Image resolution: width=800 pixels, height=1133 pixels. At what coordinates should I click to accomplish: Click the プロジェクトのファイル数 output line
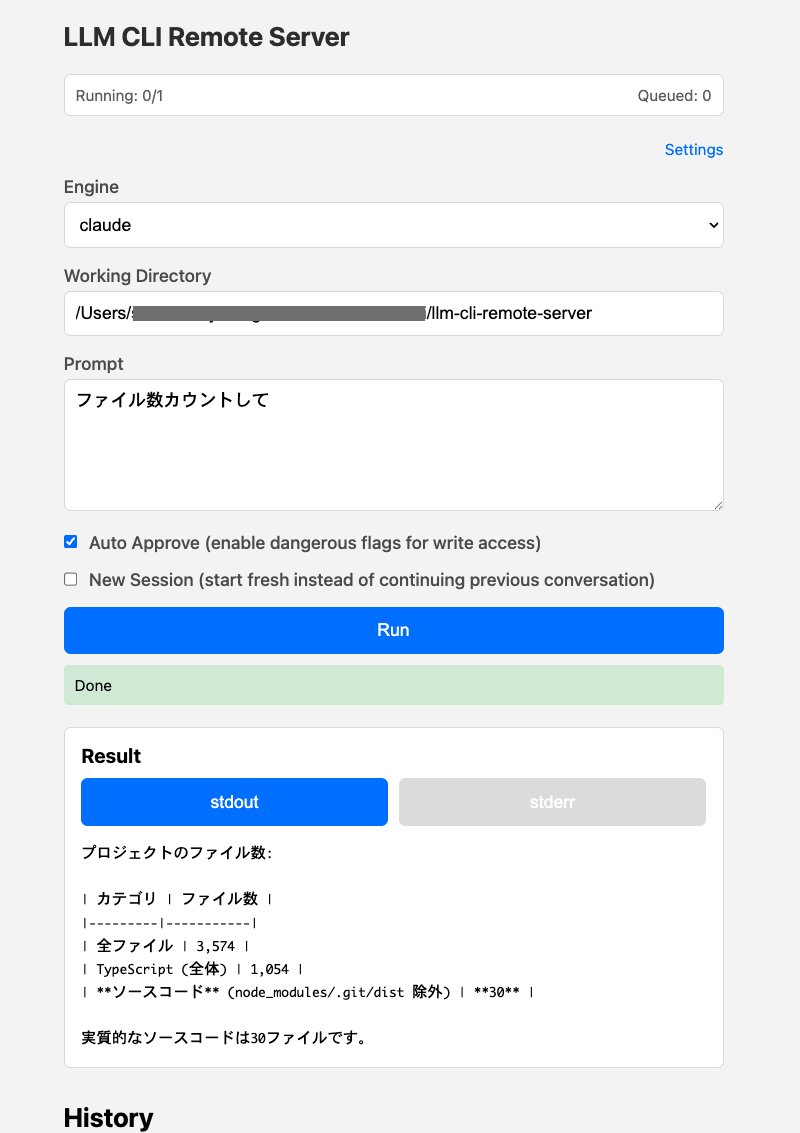point(176,853)
